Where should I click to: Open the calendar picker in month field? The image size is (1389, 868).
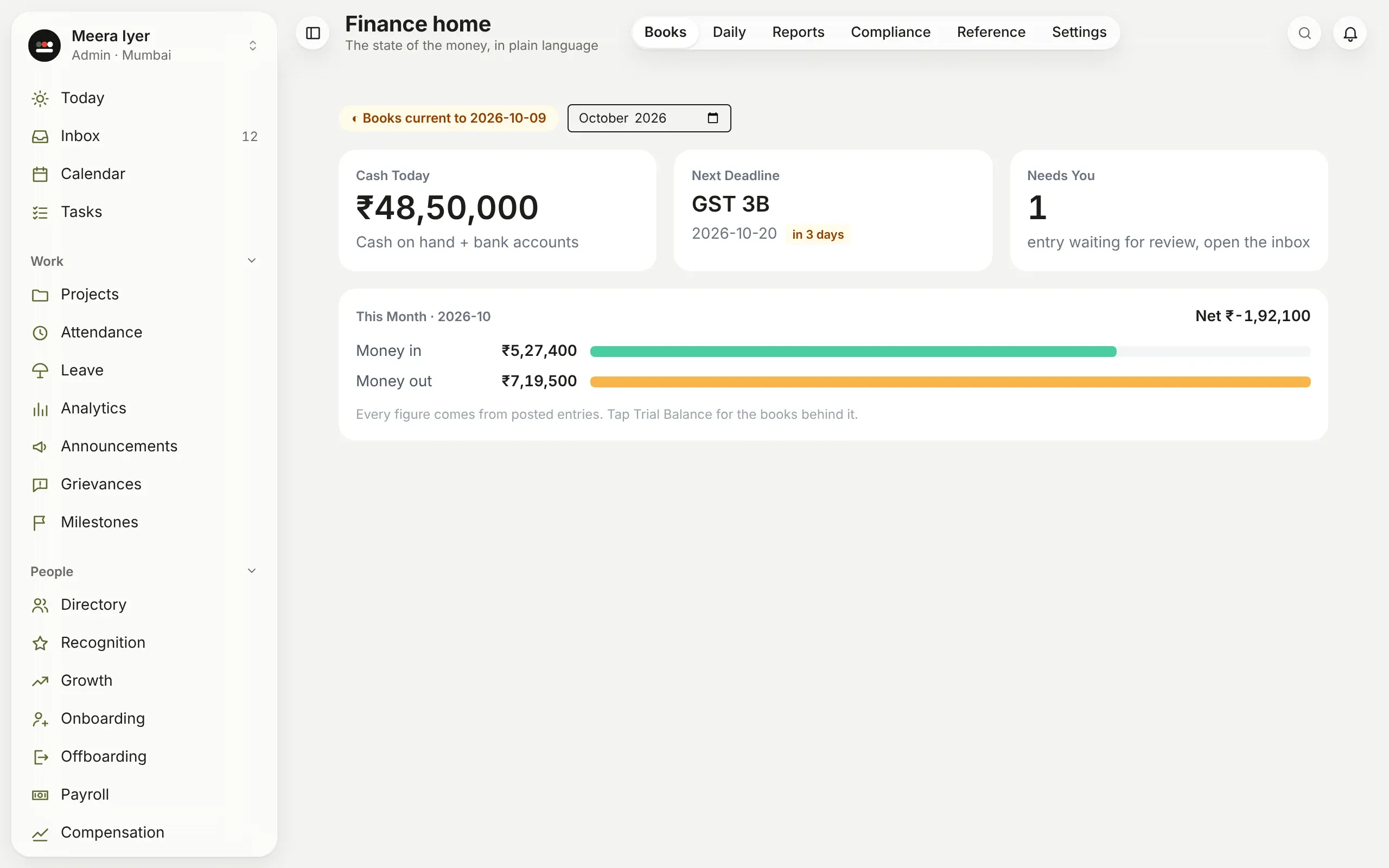[x=713, y=118]
